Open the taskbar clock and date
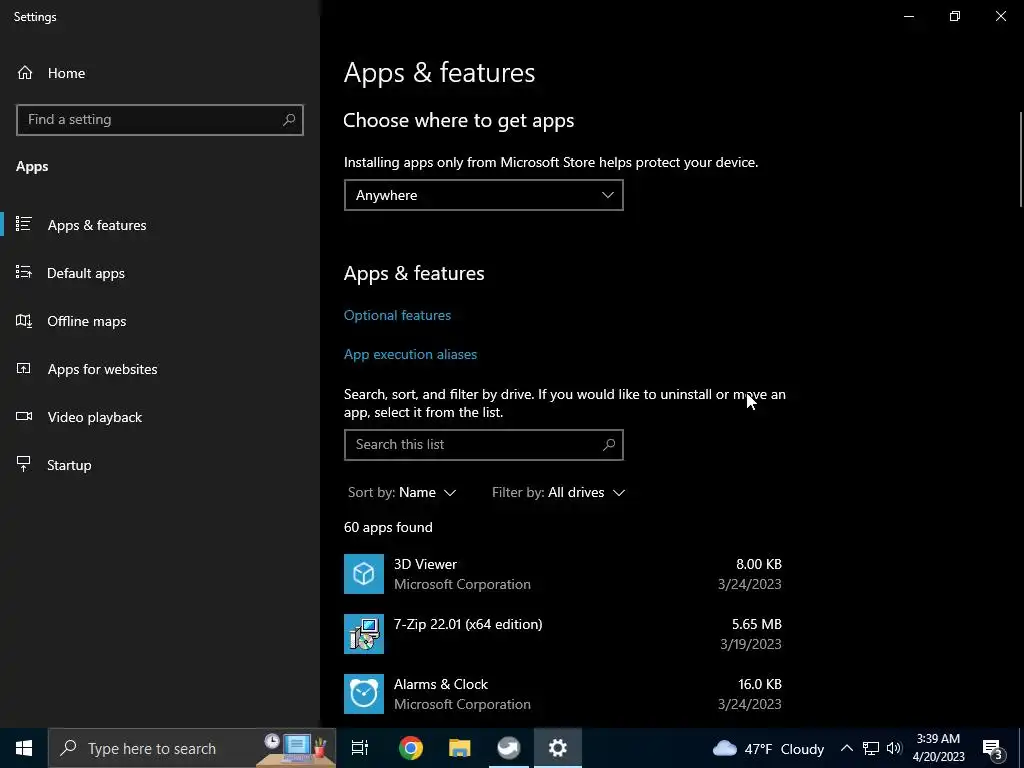This screenshot has width=1024, height=768. 938,748
